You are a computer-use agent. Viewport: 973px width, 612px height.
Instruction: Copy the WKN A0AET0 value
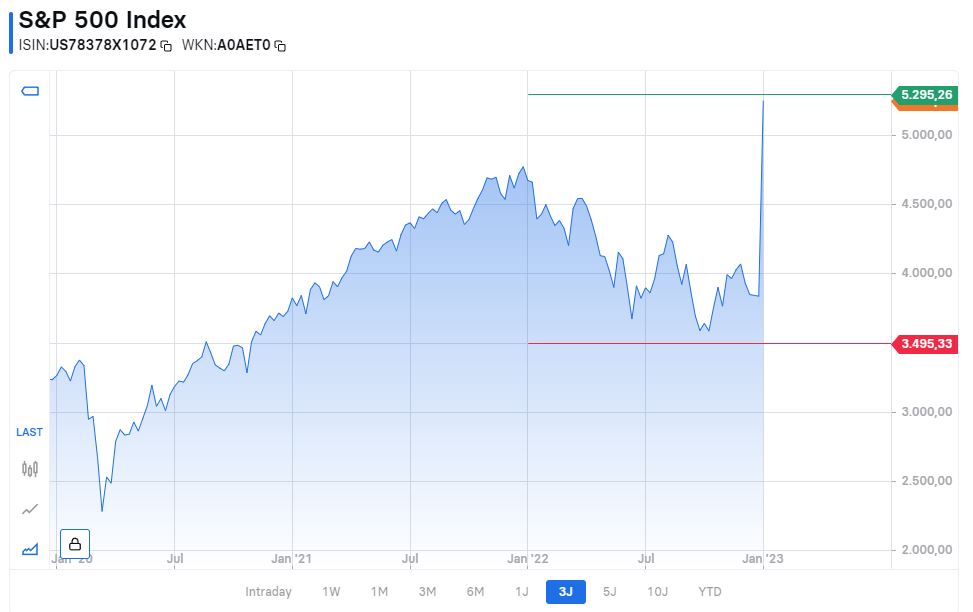[278, 46]
